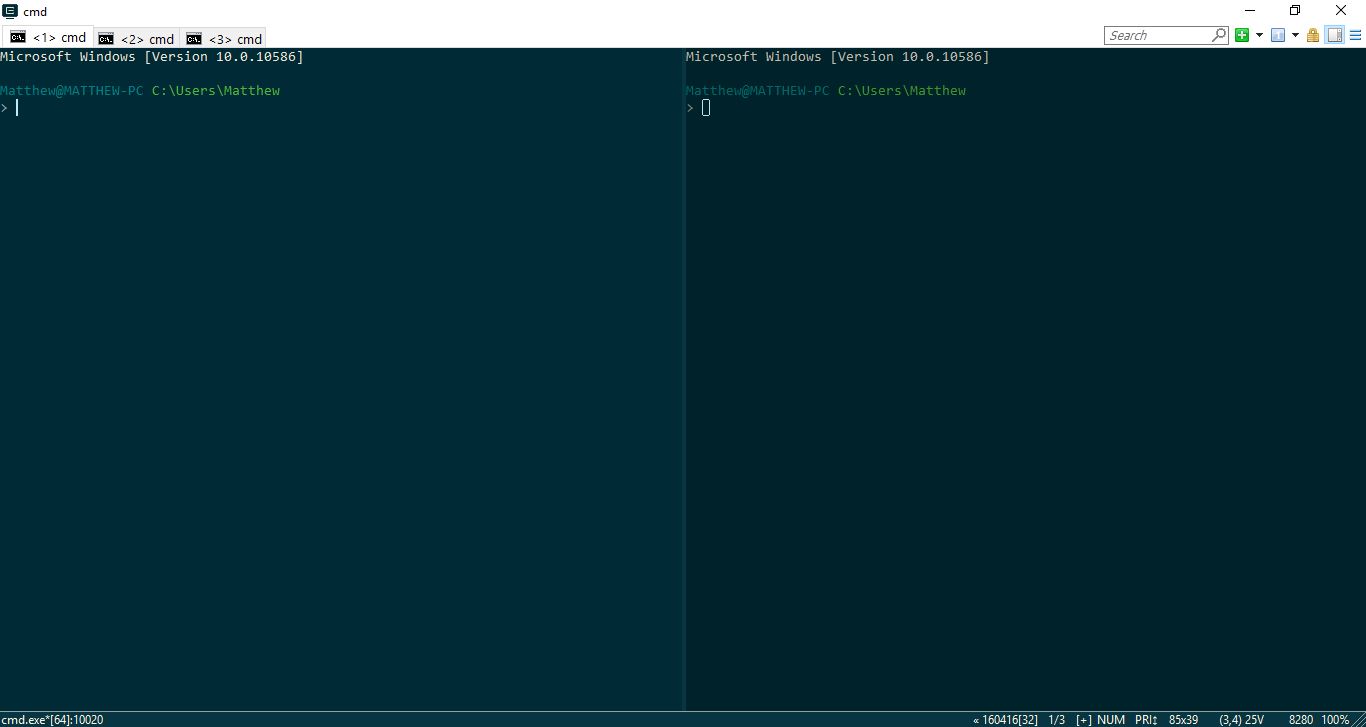Switch to the <2> cmd tab
The width and height of the screenshot is (1366, 727).
[x=136, y=39]
